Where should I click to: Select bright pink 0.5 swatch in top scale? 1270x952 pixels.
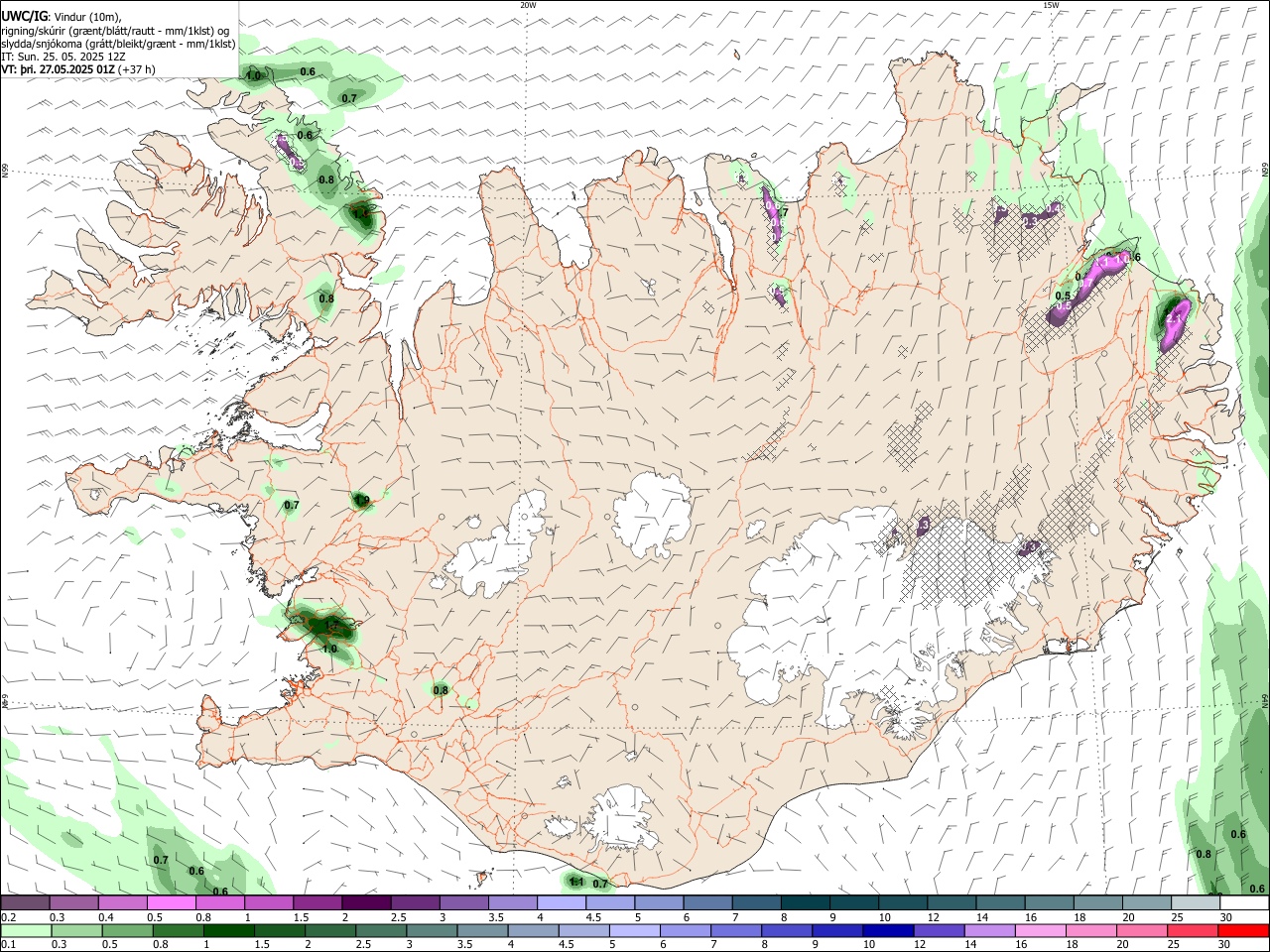[171, 902]
